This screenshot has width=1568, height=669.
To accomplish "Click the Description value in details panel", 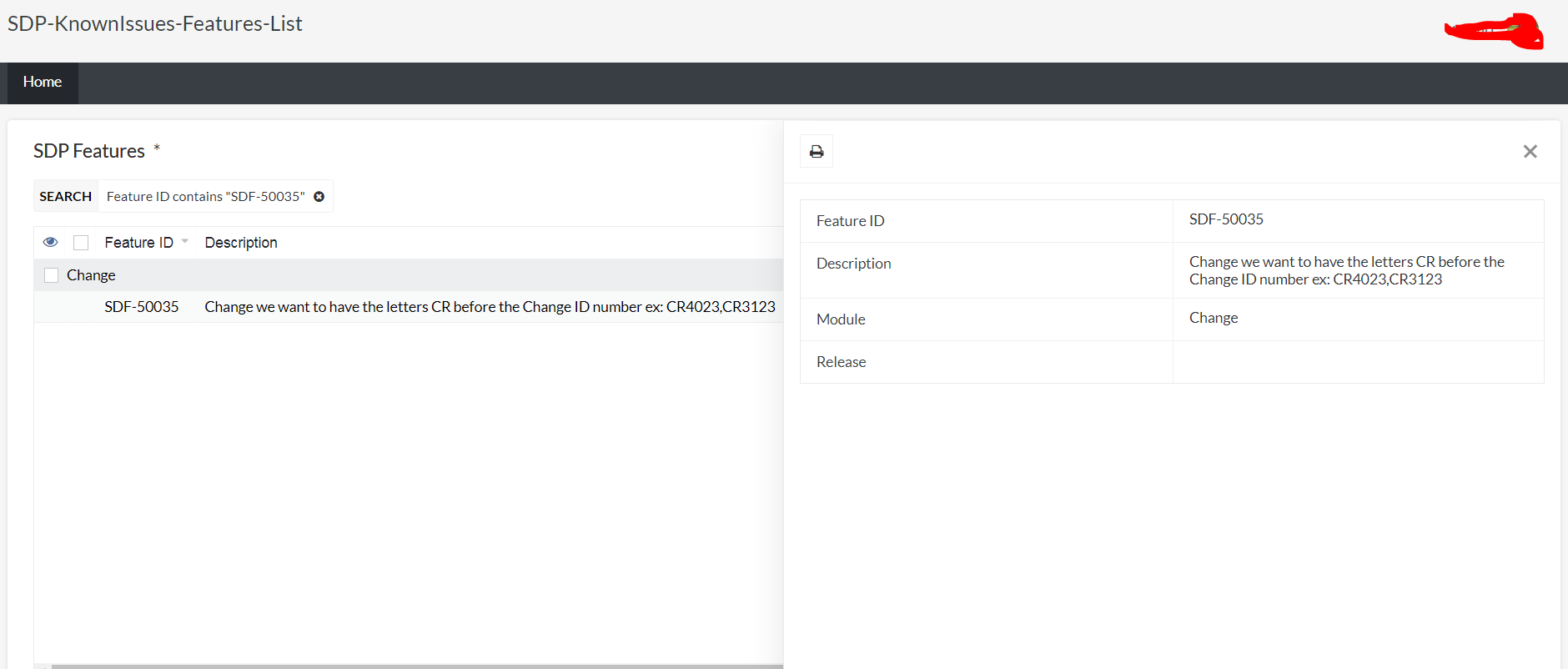I will tap(1346, 270).
